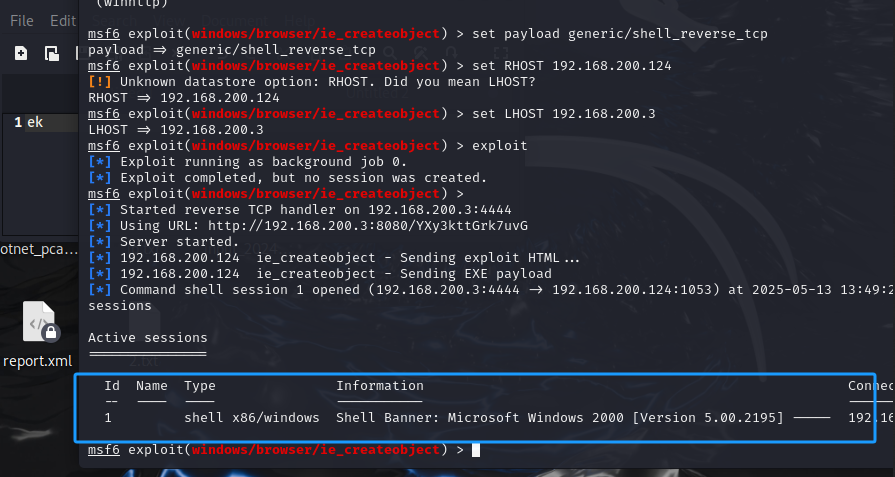
Task: Click the 'Name' column header
Action: tap(152, 386)
